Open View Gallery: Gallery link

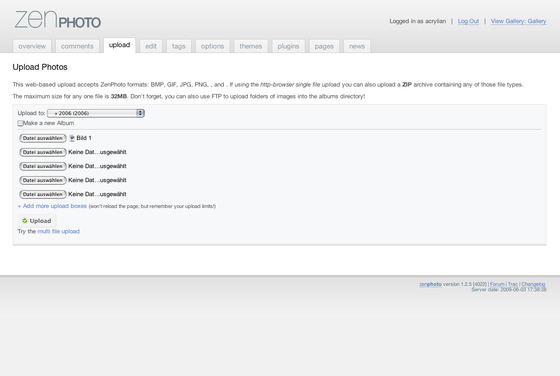(x=518, y=21)
